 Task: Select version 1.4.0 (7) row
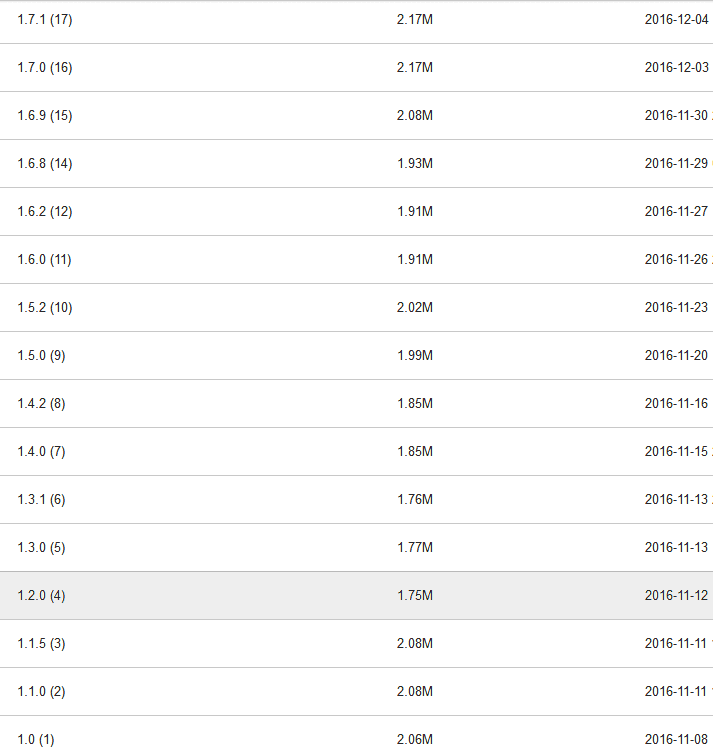pyautogui.click(x=41, y=452)
